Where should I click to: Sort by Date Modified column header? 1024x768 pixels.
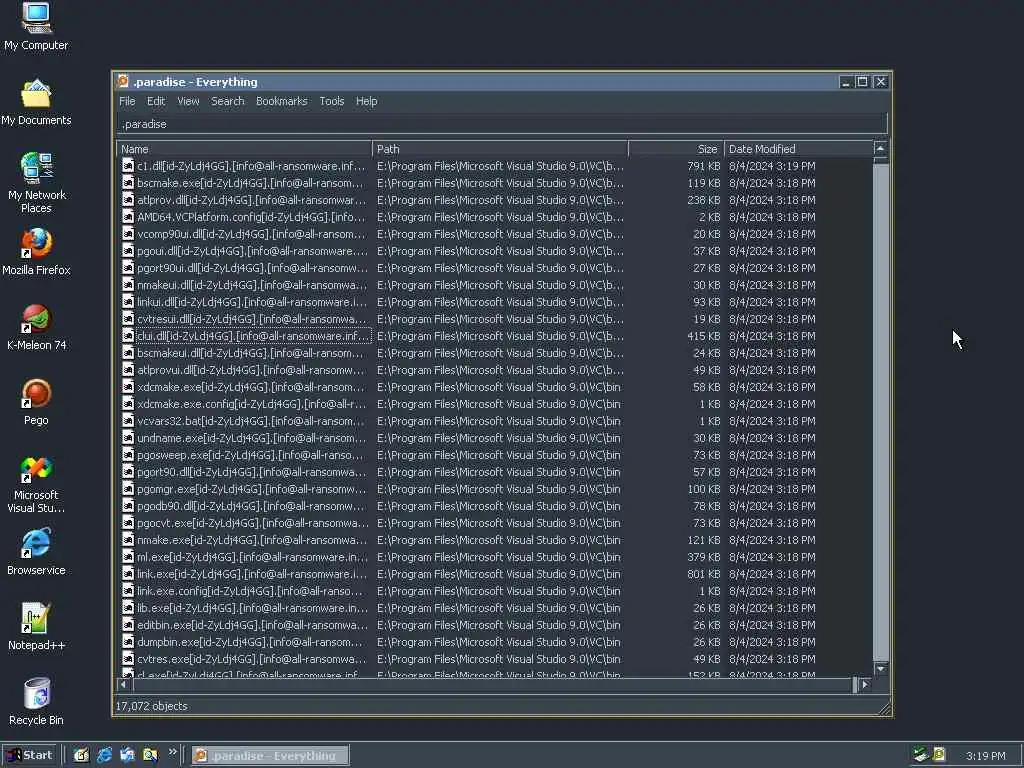point(798,149)
